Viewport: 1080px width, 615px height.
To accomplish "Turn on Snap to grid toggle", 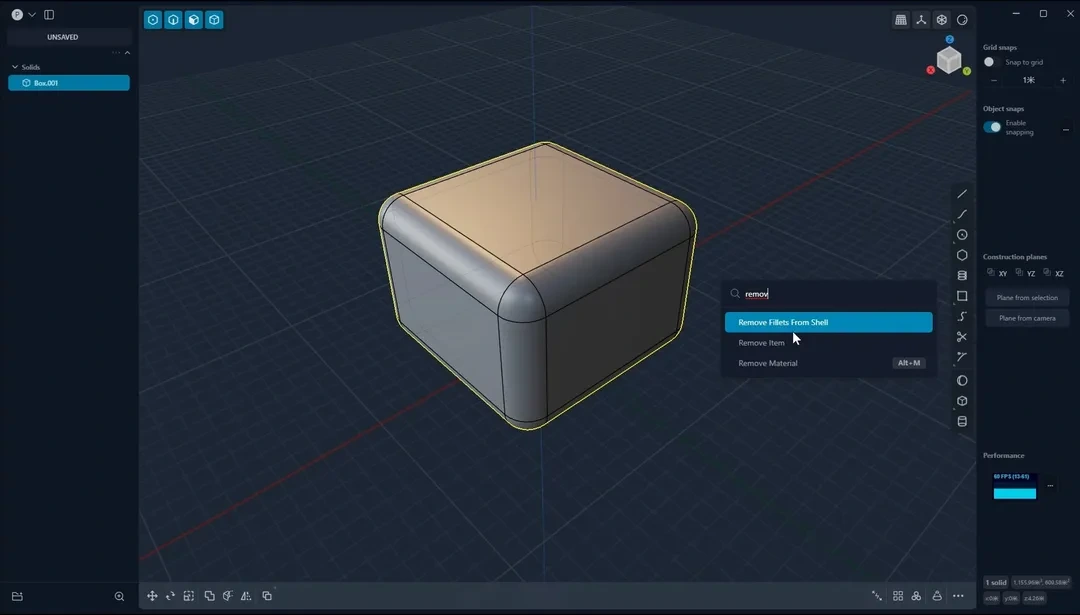I will point(991,62).
